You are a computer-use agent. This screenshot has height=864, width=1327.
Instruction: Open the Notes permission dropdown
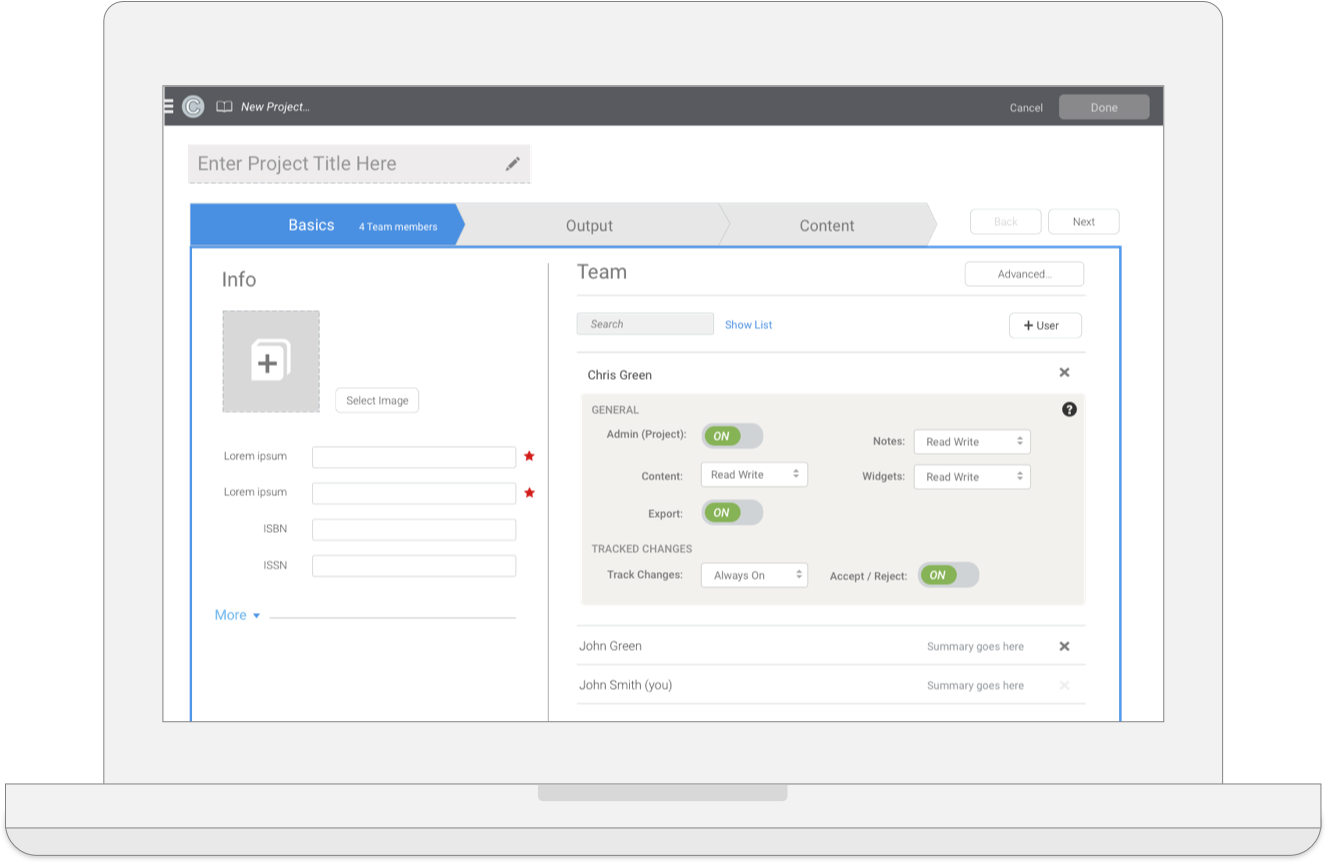(971, 442)
